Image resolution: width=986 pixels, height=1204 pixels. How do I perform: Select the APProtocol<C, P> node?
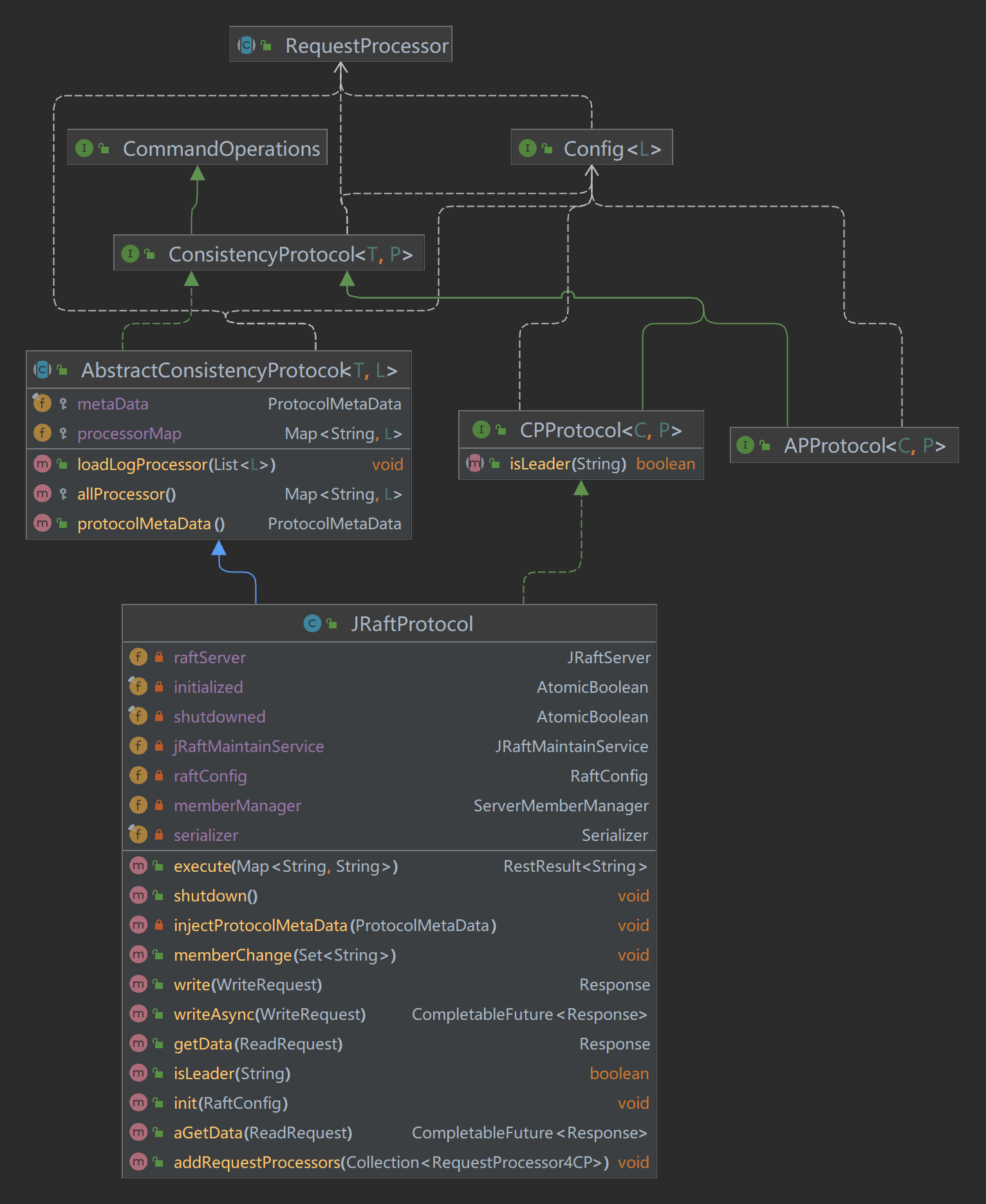[x=844, y=445]
